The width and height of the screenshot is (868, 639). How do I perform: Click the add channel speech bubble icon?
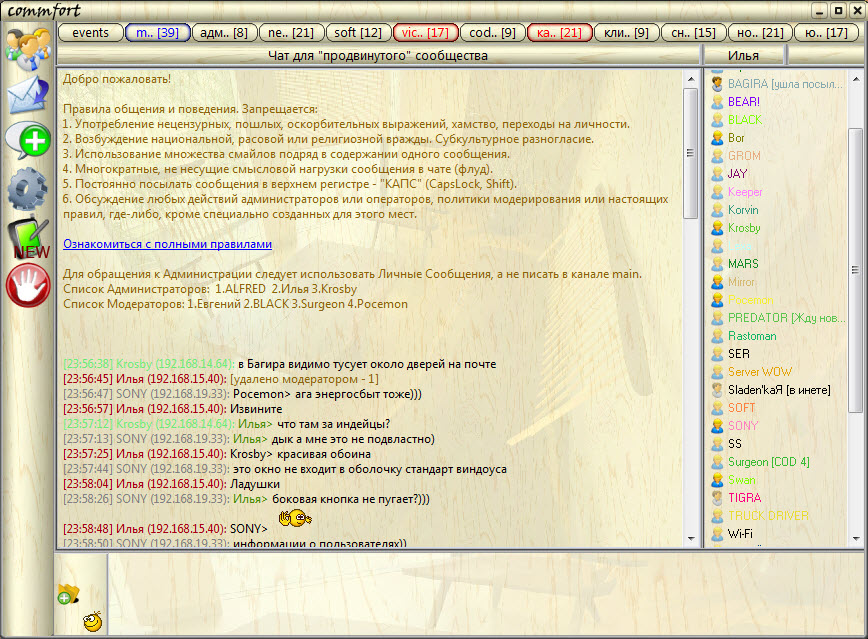point(27,141)
